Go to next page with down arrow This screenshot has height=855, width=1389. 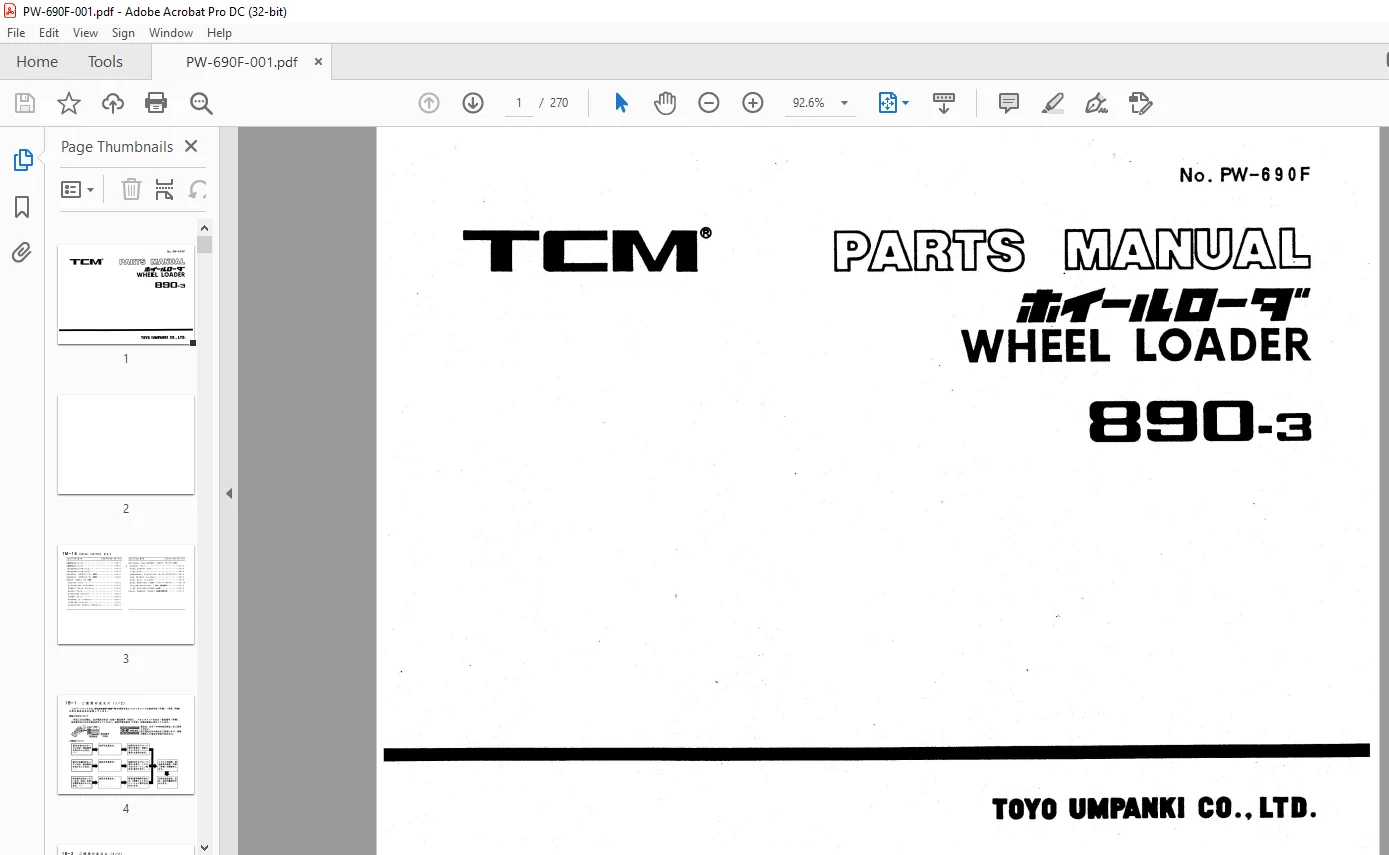(x=473, y=103)
